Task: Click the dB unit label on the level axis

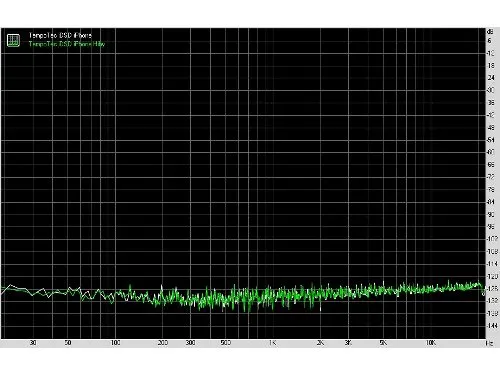Action: pyautogui.click(x=490, y=32)
